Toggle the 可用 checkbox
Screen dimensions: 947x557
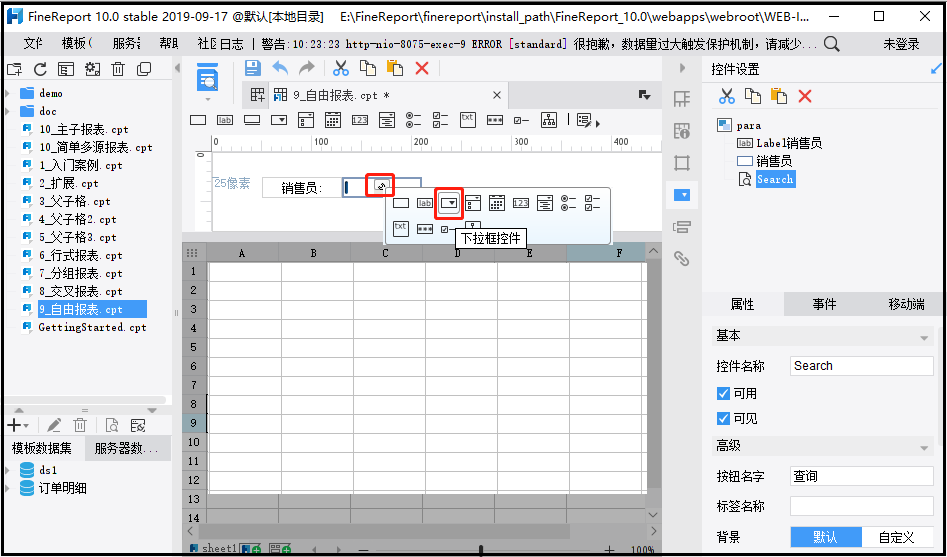pyautogui.click(x=723, y=394)
